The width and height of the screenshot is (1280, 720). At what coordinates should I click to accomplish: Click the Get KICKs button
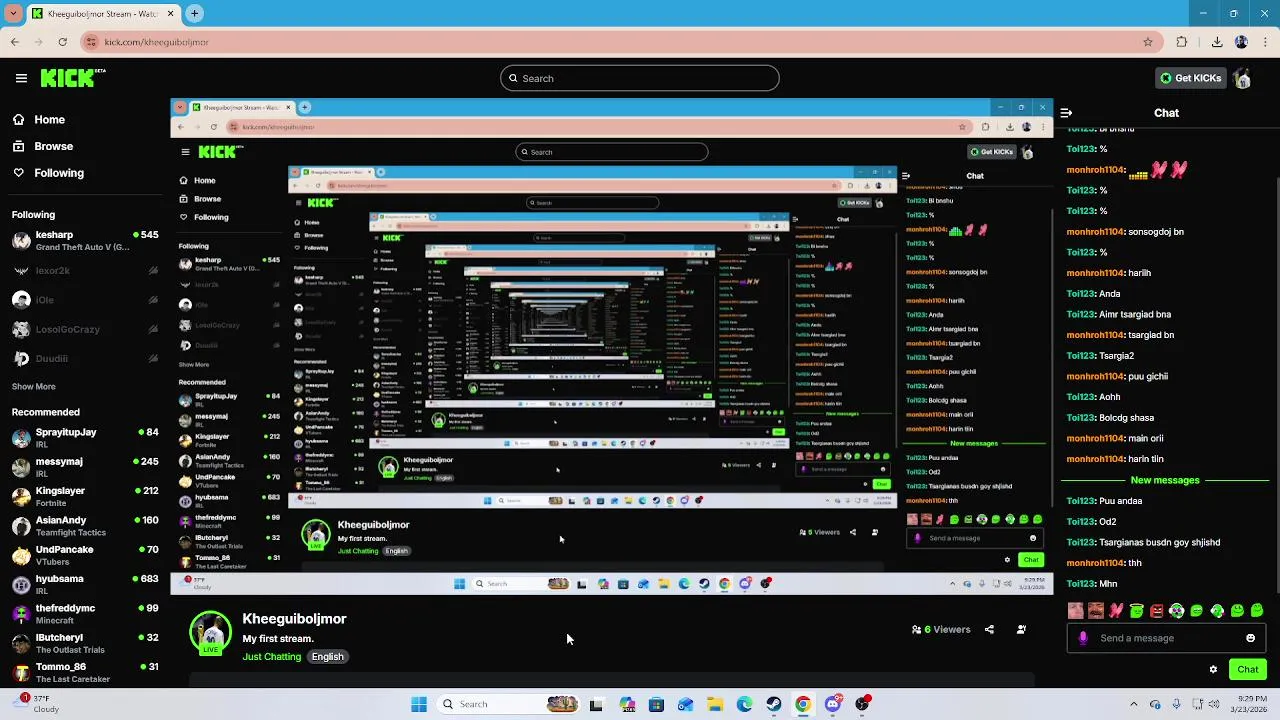tap(1191, 78)
